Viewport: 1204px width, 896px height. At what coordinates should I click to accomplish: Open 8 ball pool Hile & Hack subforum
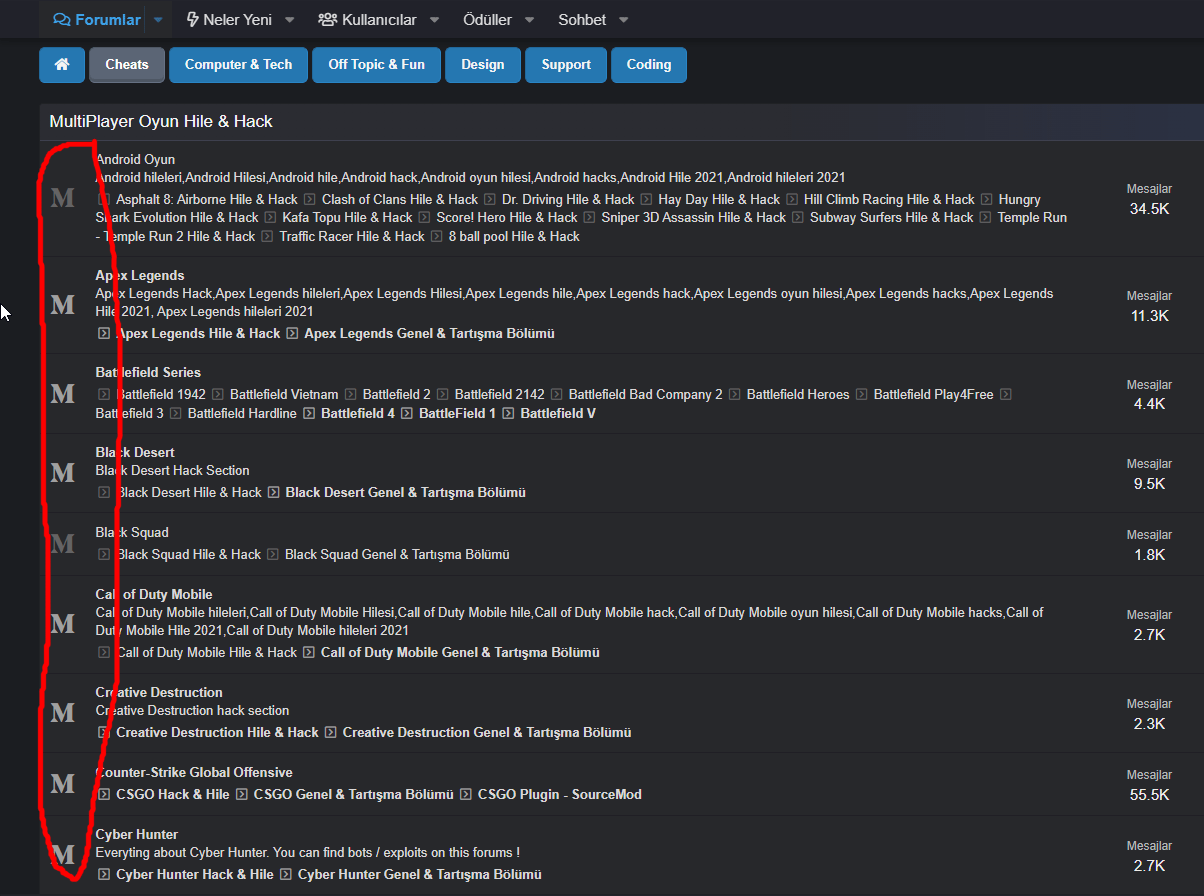(514, 236)
